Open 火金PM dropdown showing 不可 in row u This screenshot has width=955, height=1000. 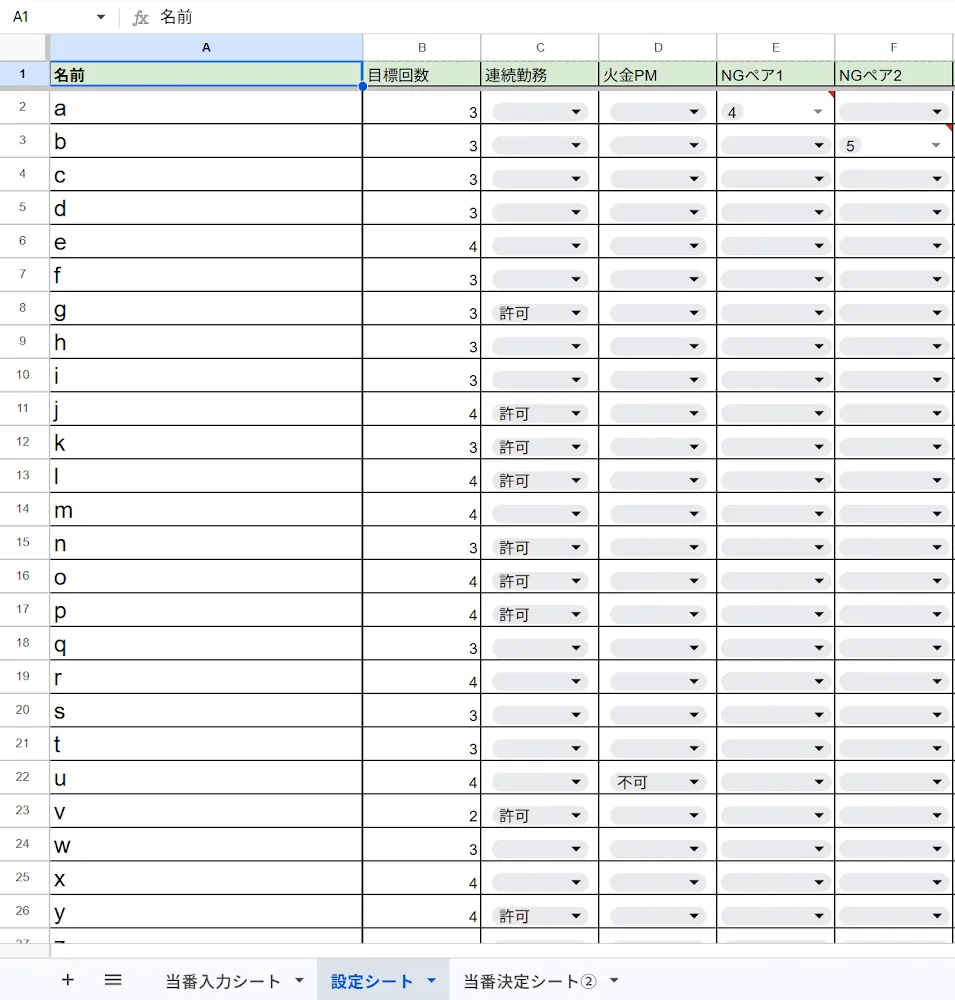(x=658, y=782)
